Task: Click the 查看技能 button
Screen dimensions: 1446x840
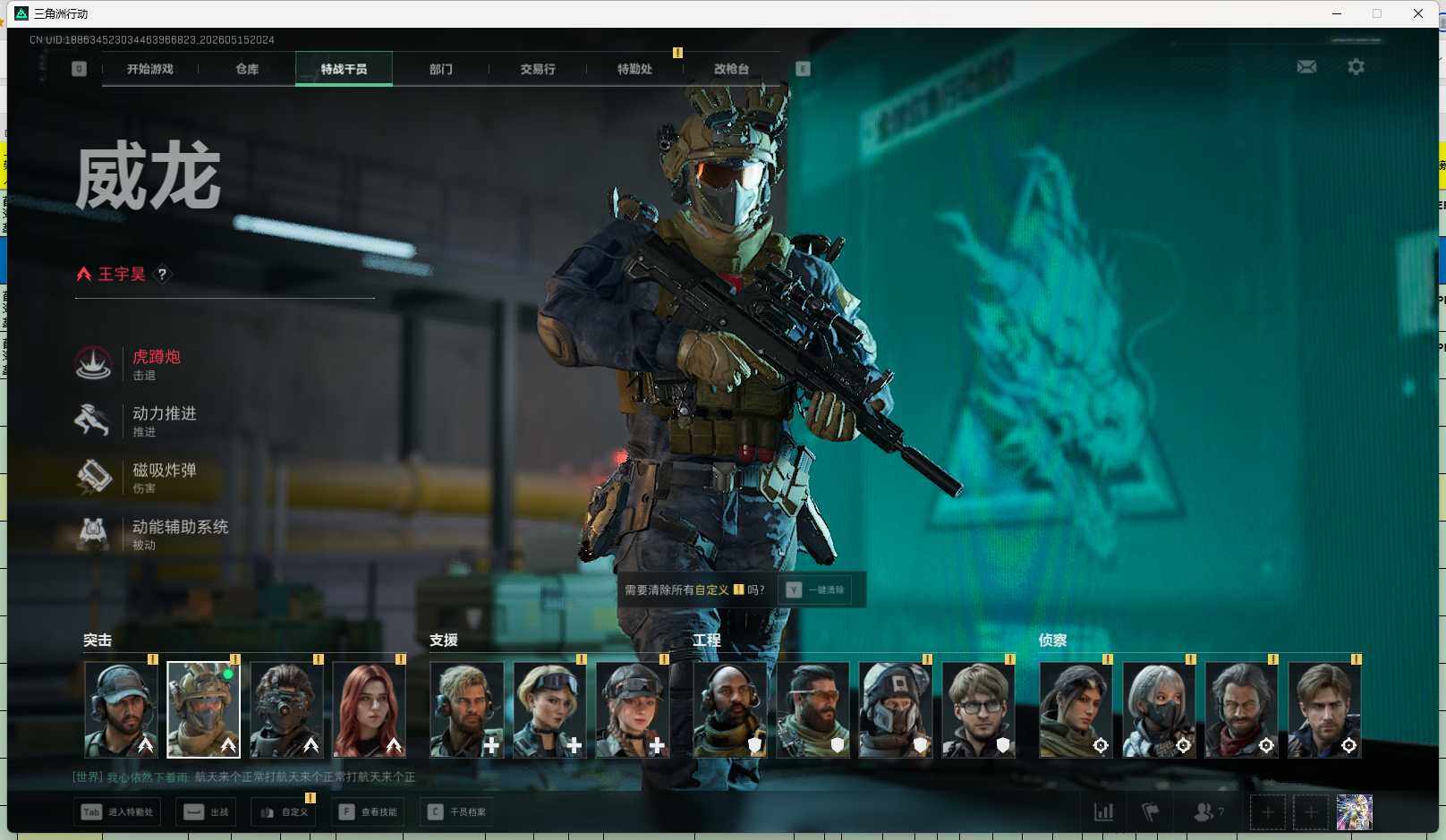Action: tap(368, 812)
